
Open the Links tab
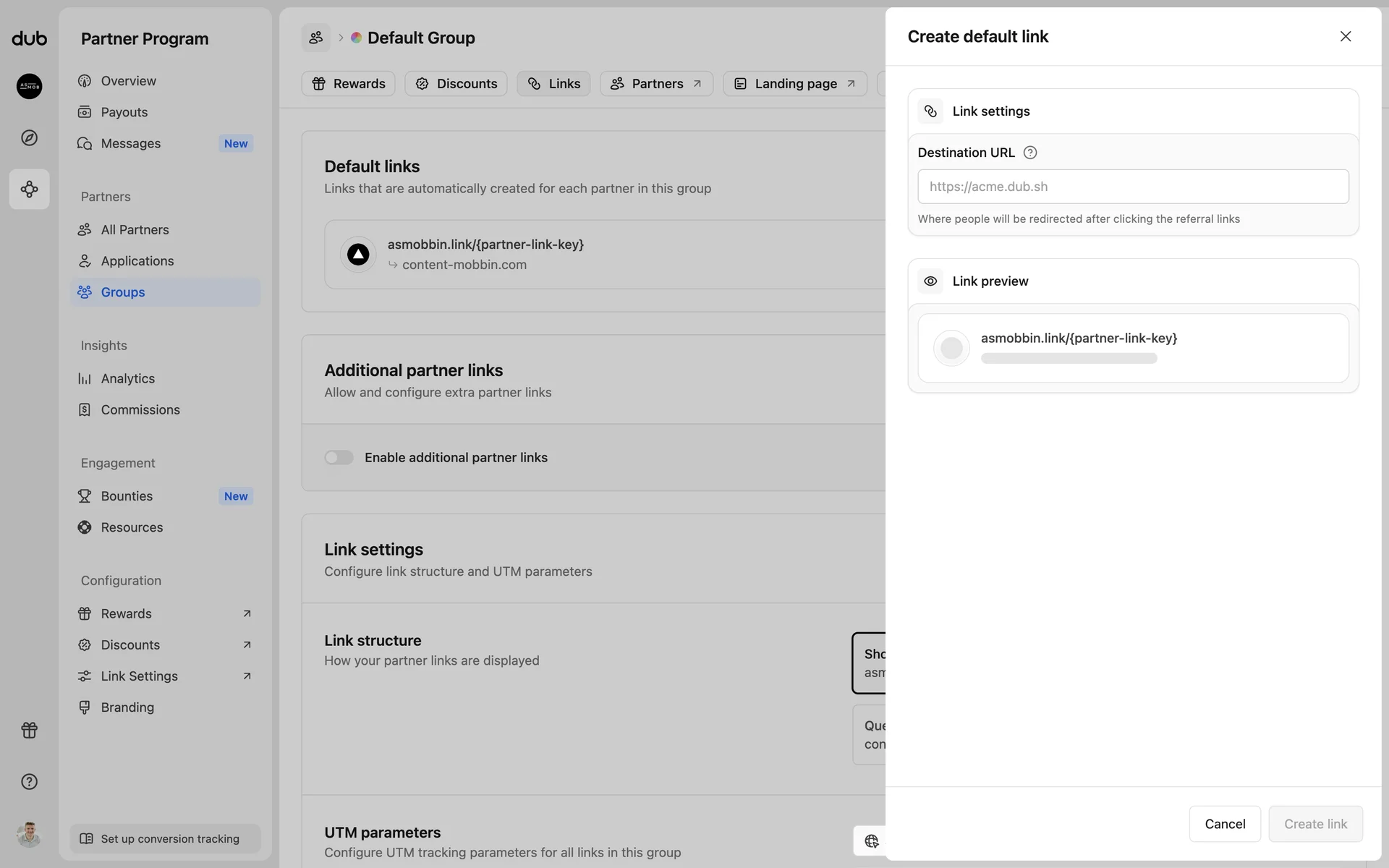553,84
